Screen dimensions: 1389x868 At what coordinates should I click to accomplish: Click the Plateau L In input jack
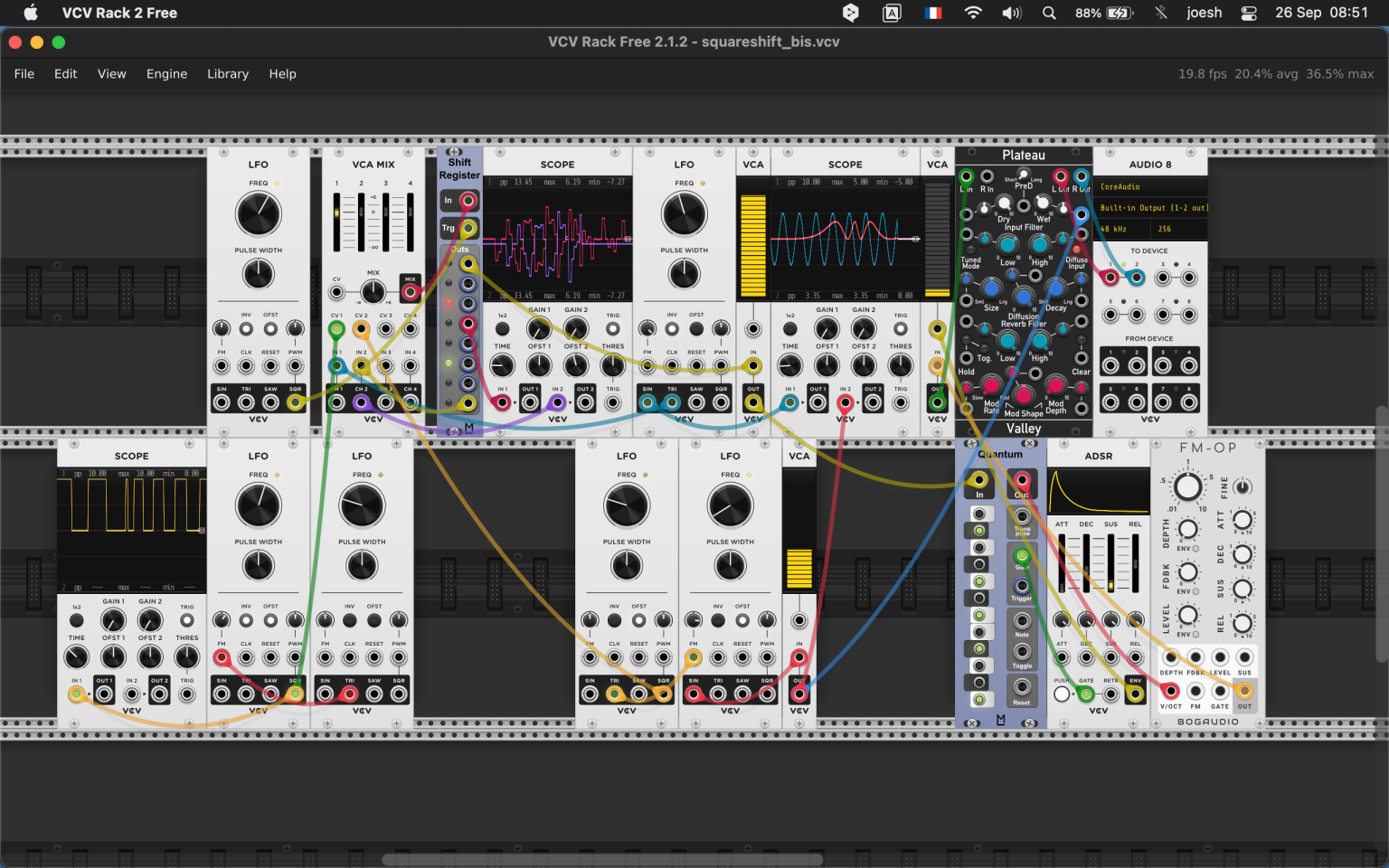pyautogui.click(x=967, y=176)
